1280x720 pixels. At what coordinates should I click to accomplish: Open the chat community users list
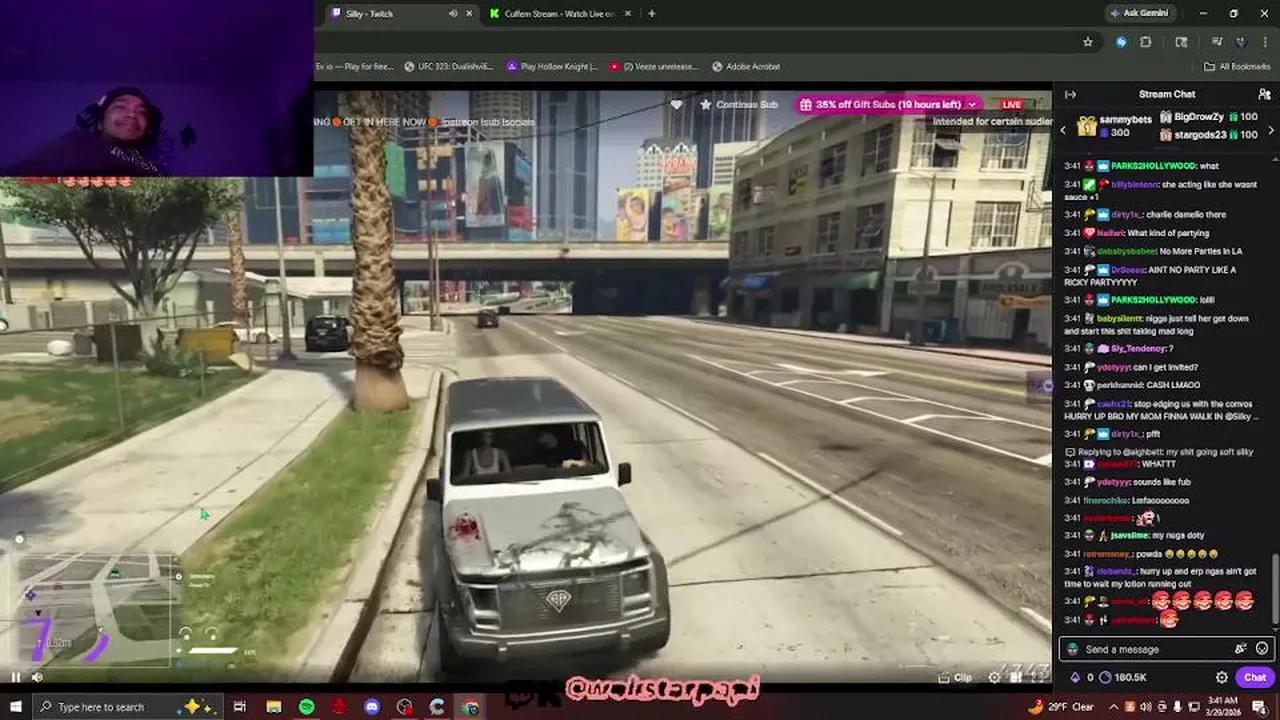[x=1264, y=94]
